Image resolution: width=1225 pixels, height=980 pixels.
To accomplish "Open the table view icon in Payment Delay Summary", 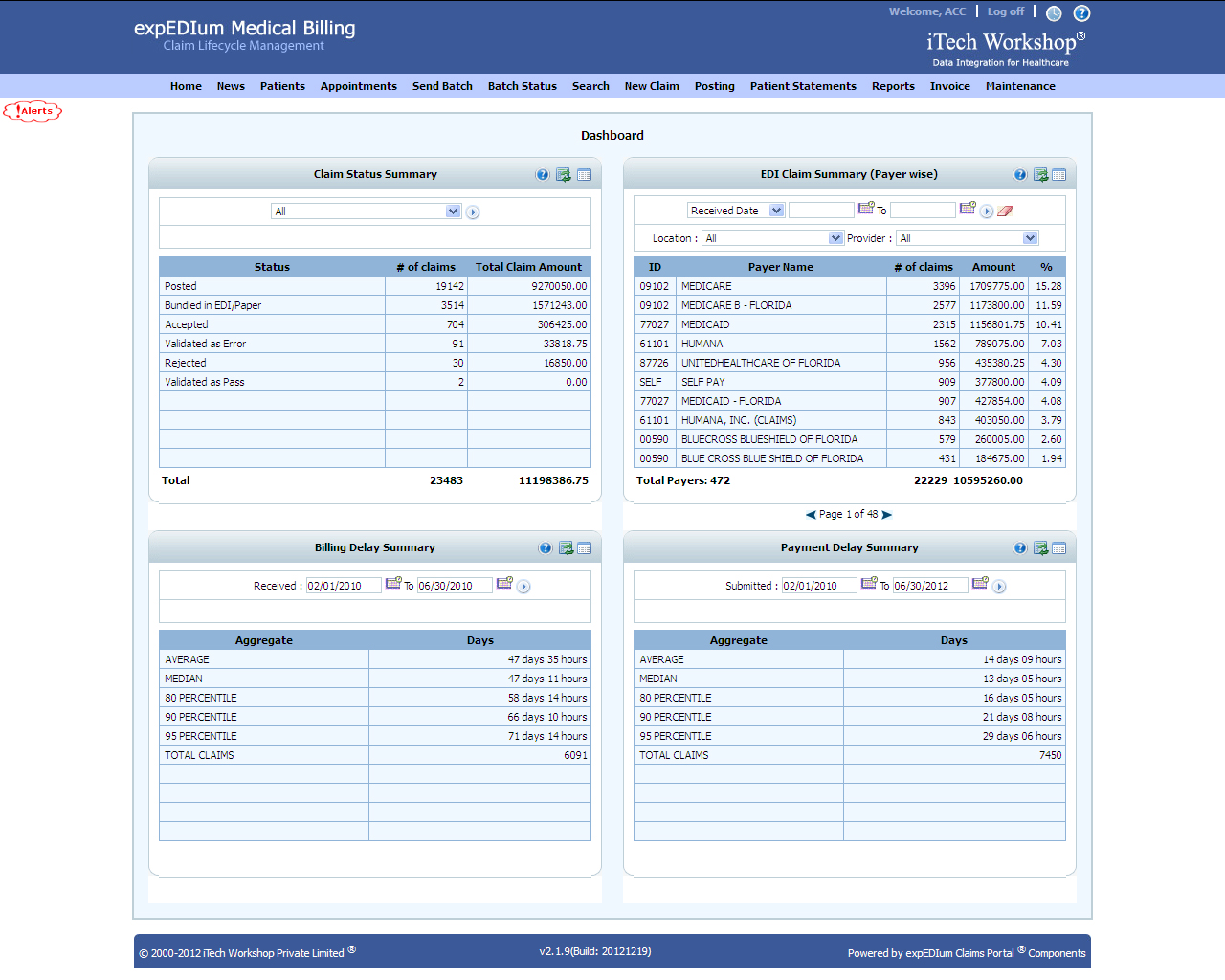I will (1059, 548).
